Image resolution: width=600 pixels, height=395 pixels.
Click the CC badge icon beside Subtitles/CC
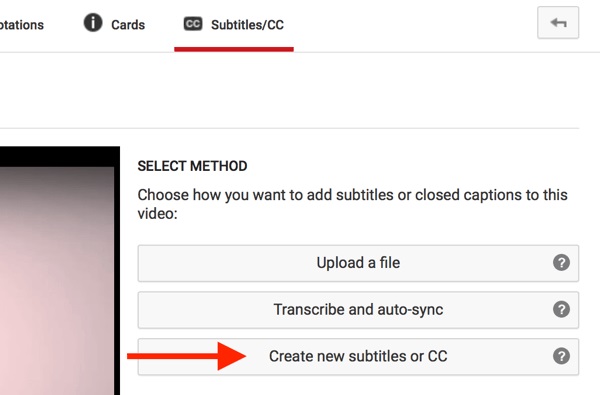tap(193, 24)
